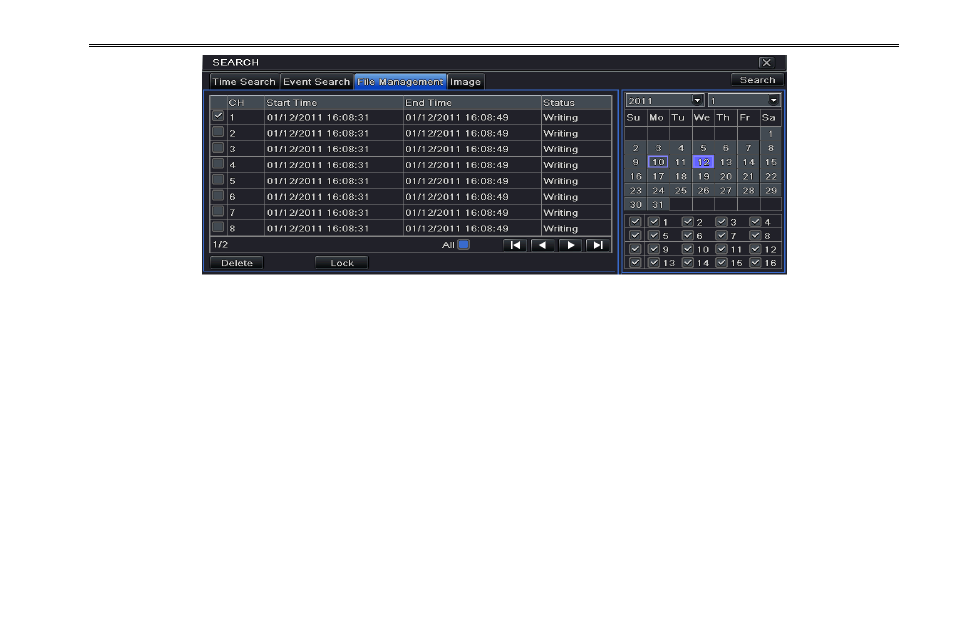Check the channel 2 file row checkbox

218,132
